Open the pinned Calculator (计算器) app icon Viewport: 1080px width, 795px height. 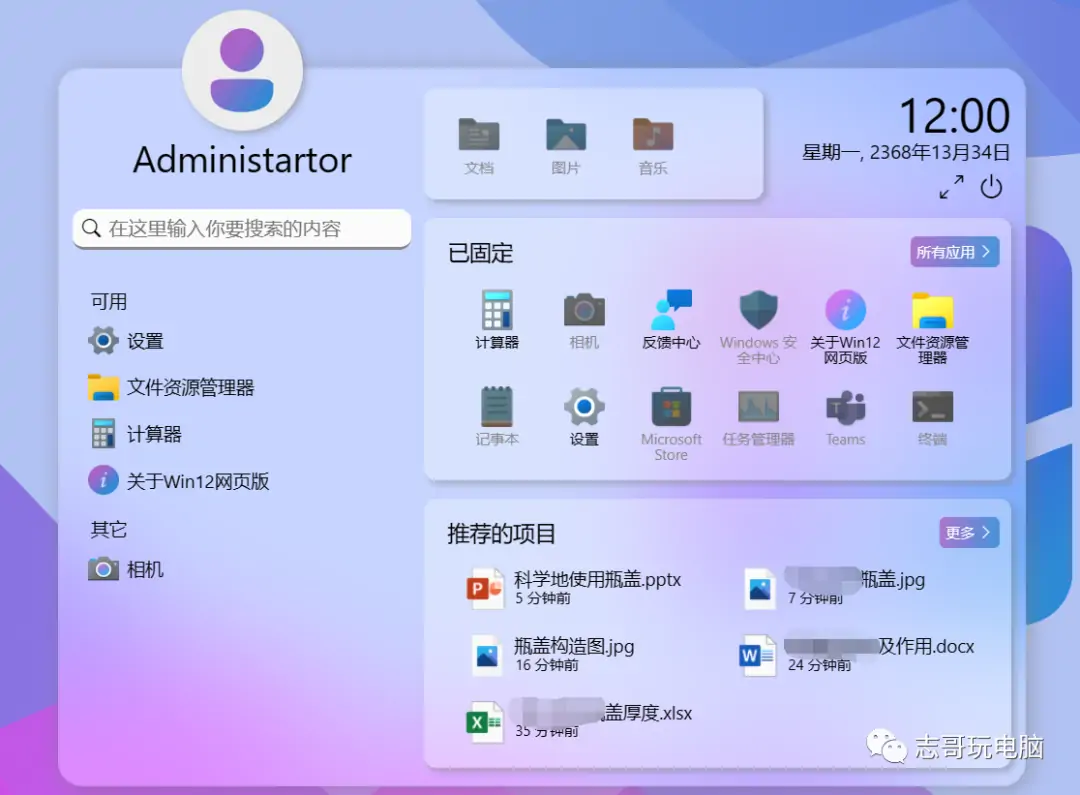coord(497,312)
